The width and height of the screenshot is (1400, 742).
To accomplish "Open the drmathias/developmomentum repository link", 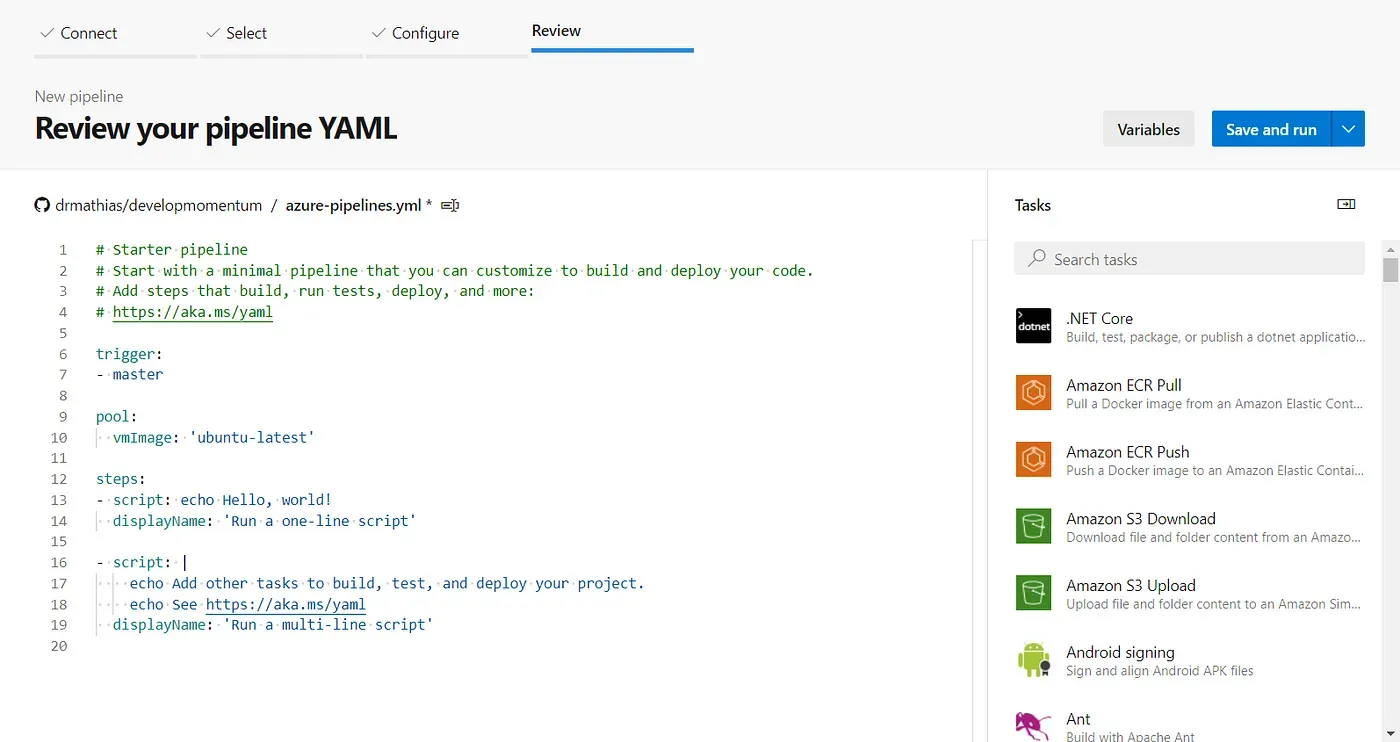I will (x=158, y=205).
